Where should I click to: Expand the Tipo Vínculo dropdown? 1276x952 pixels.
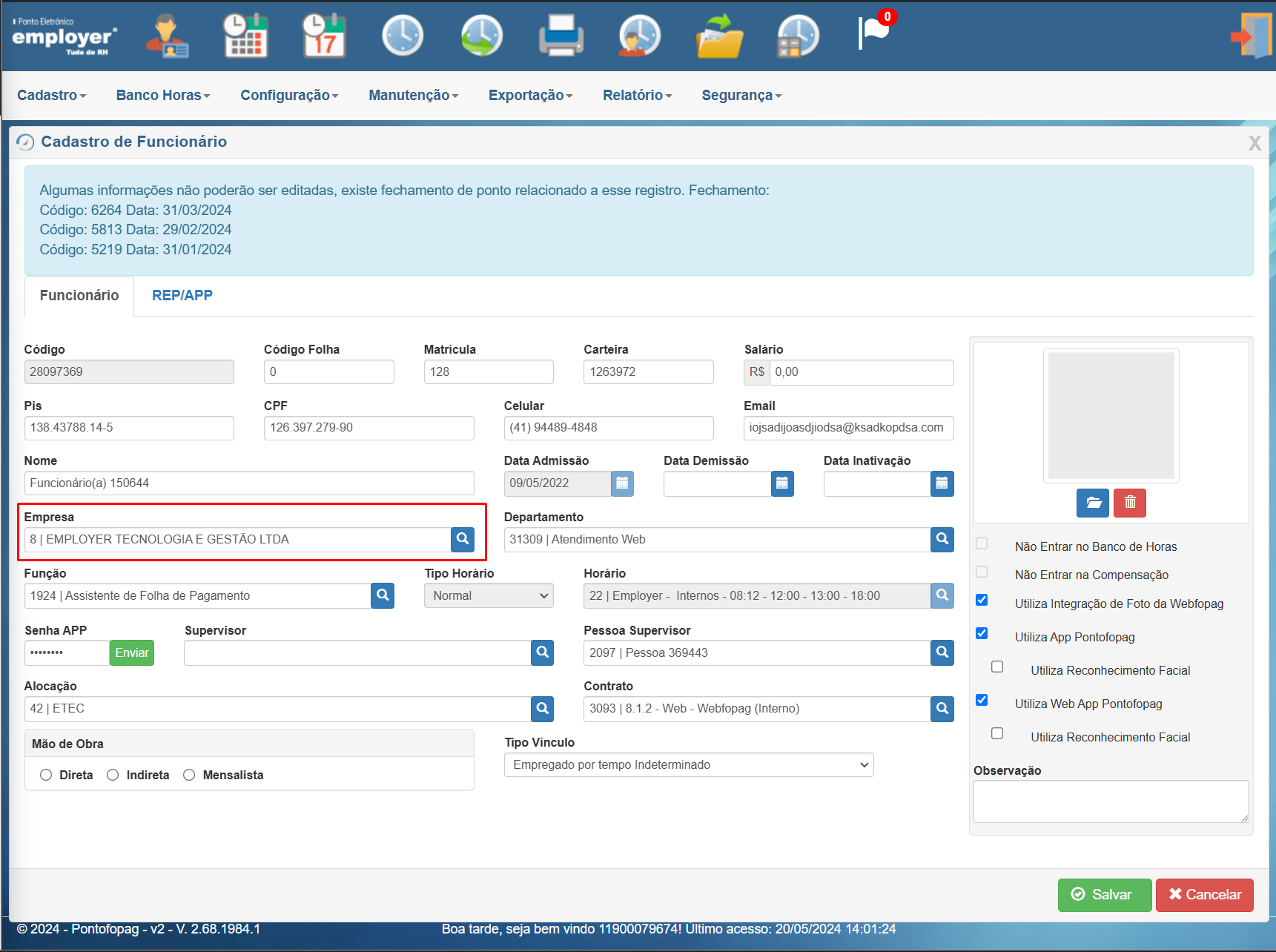(689, 765)
